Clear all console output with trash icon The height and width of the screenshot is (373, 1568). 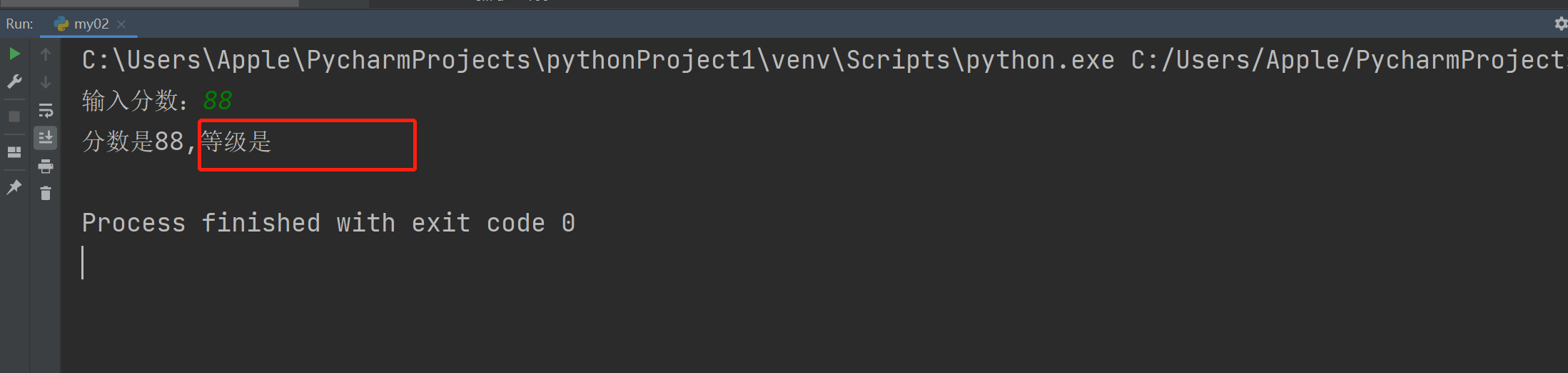point(46,194)
